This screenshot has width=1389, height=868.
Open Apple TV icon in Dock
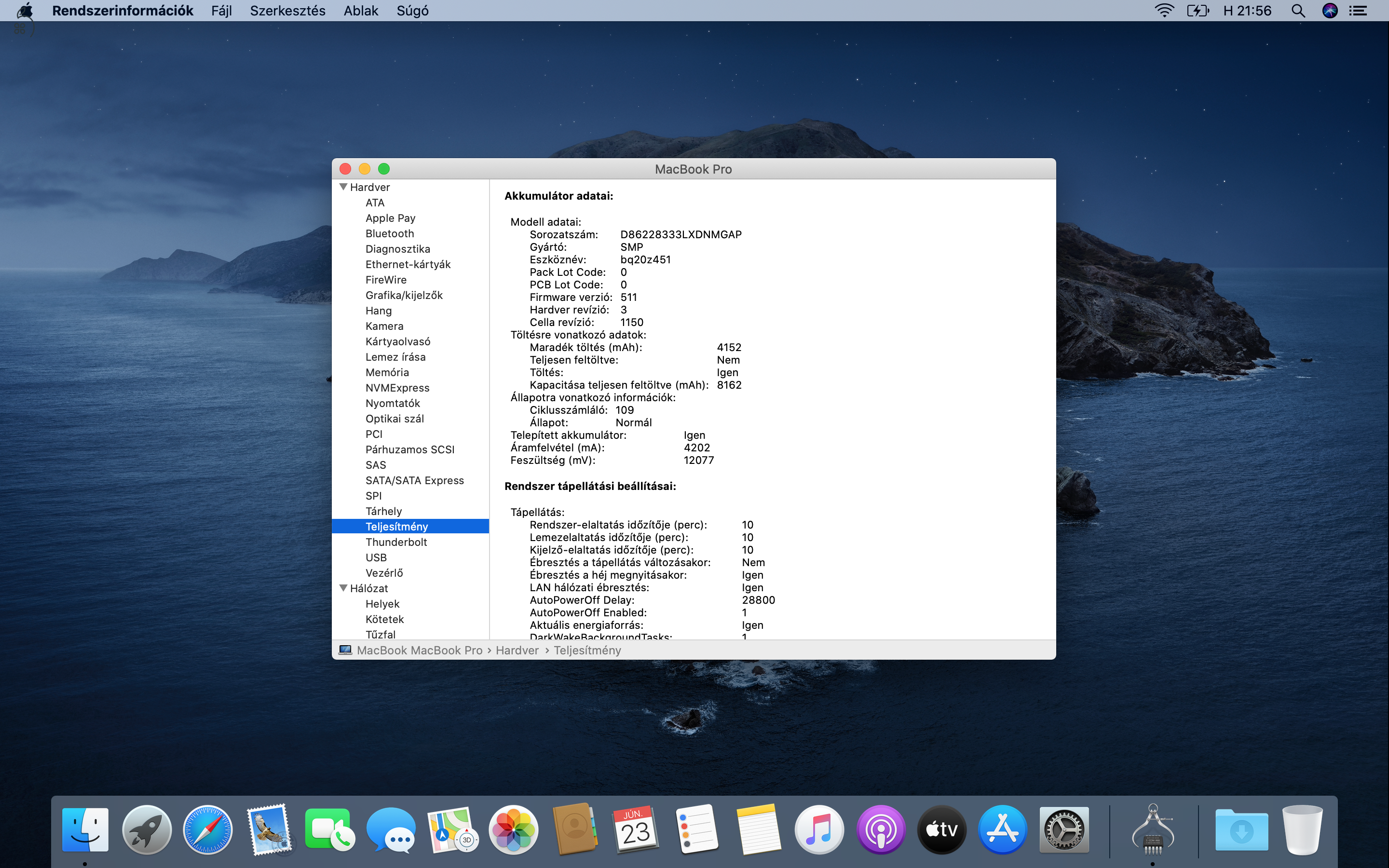tap(942, 829)
